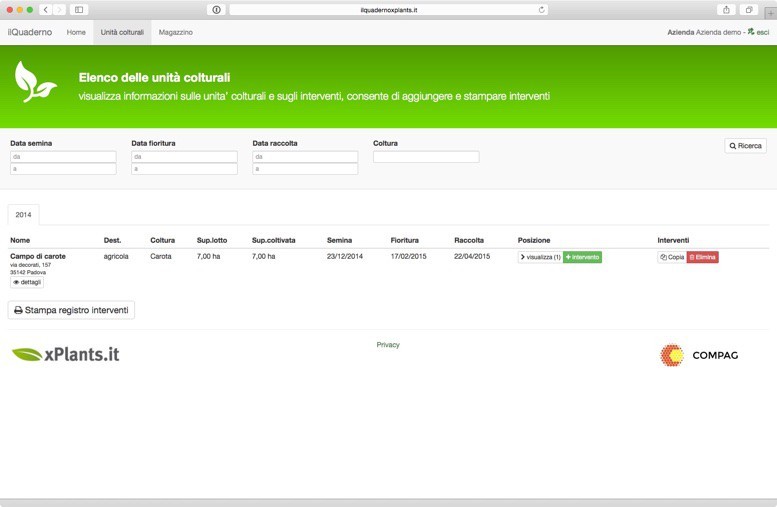Focus Data fioritura 'a' field
The width and height of the screenshot is (777, 507).
click(184, 169)
